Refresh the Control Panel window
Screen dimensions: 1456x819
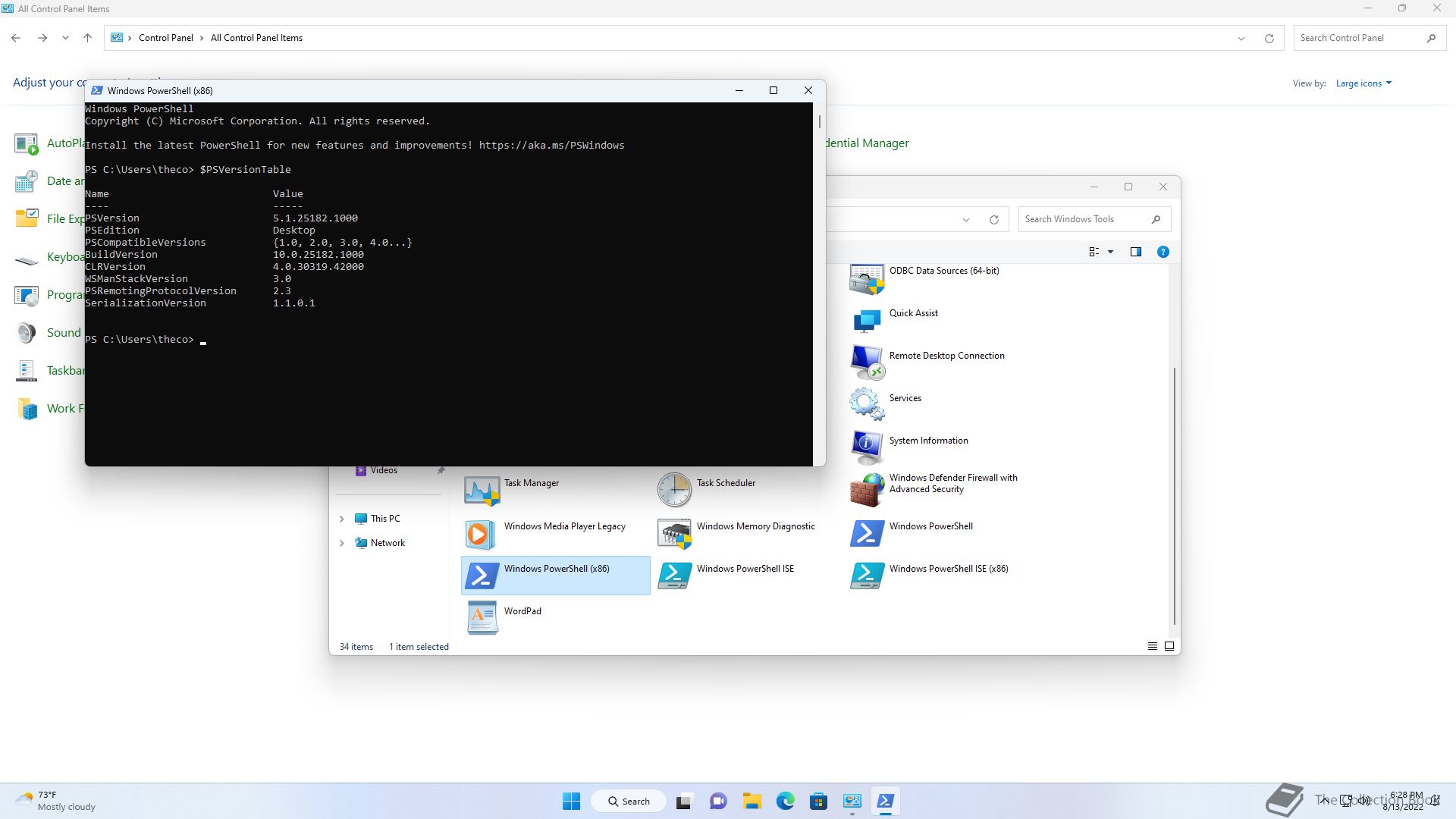(x=1269, y=38)
